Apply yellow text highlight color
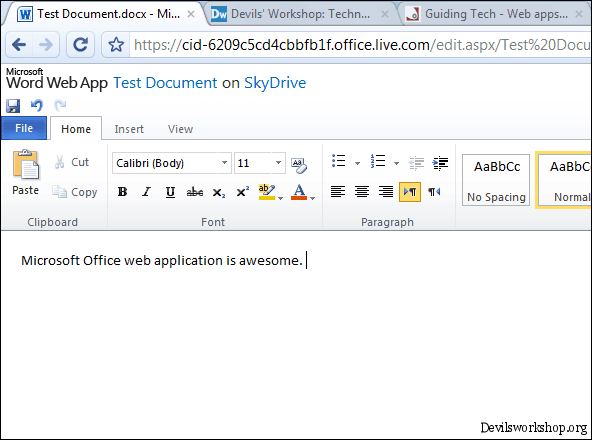 point(267,192)
